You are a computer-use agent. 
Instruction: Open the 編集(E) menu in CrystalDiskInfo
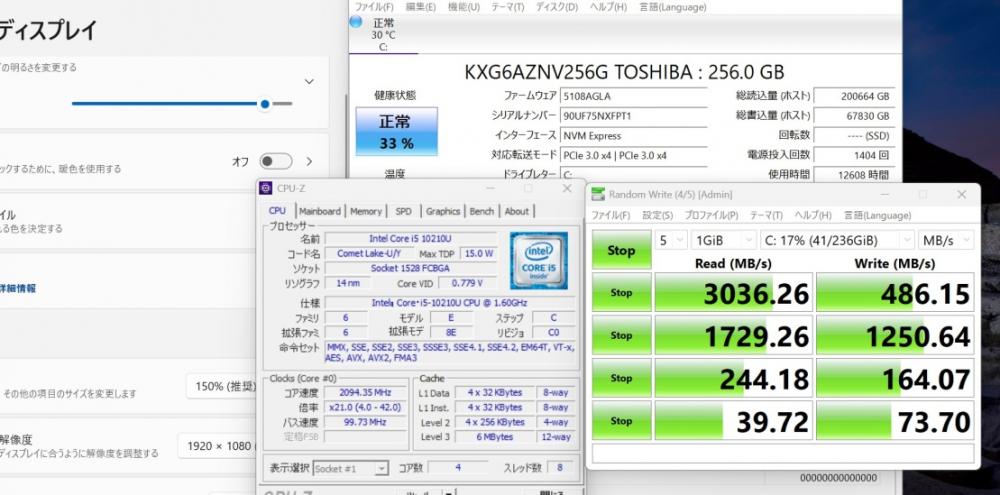pos(420,7)
